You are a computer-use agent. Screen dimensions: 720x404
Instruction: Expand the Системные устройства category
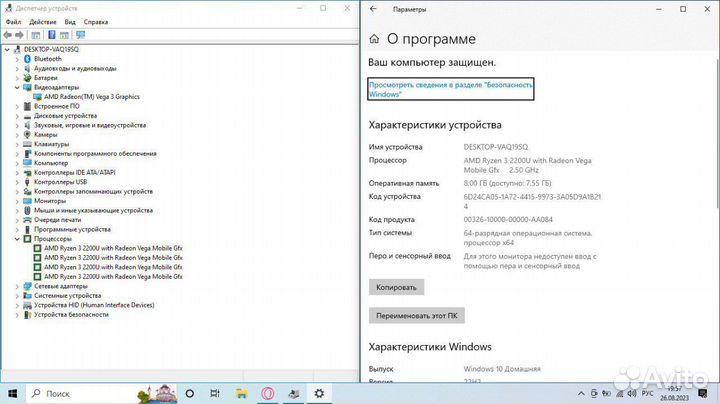click(x=17, y=296)
